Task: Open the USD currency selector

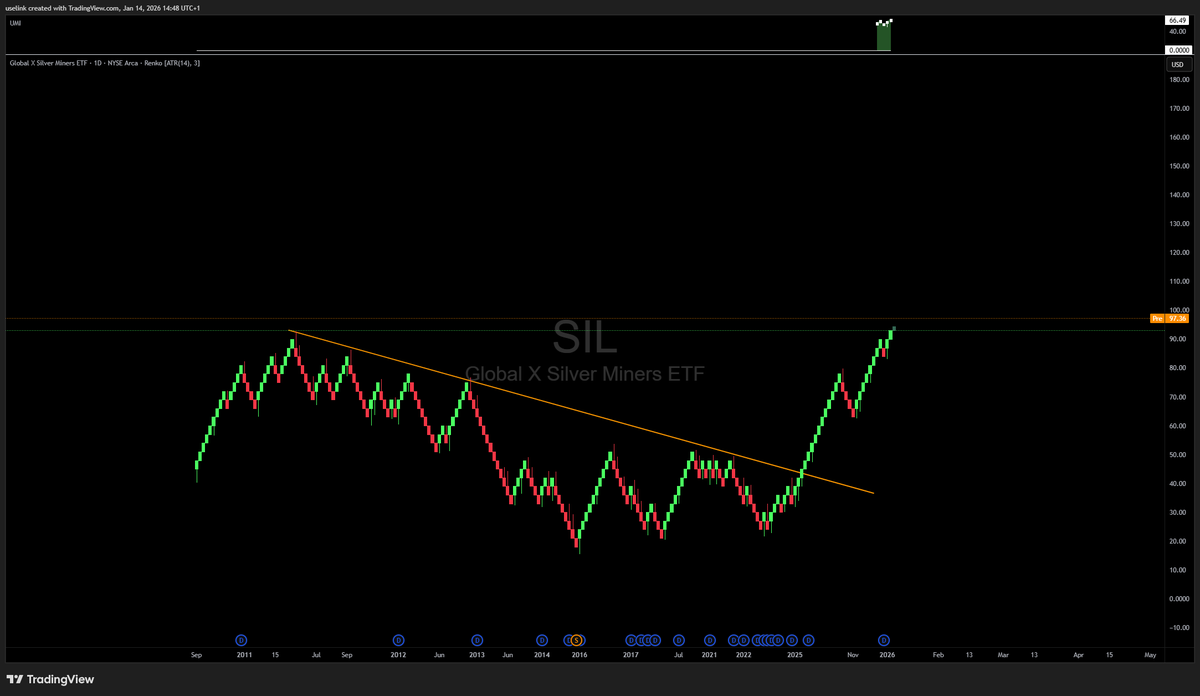Action: [1177, 65]
